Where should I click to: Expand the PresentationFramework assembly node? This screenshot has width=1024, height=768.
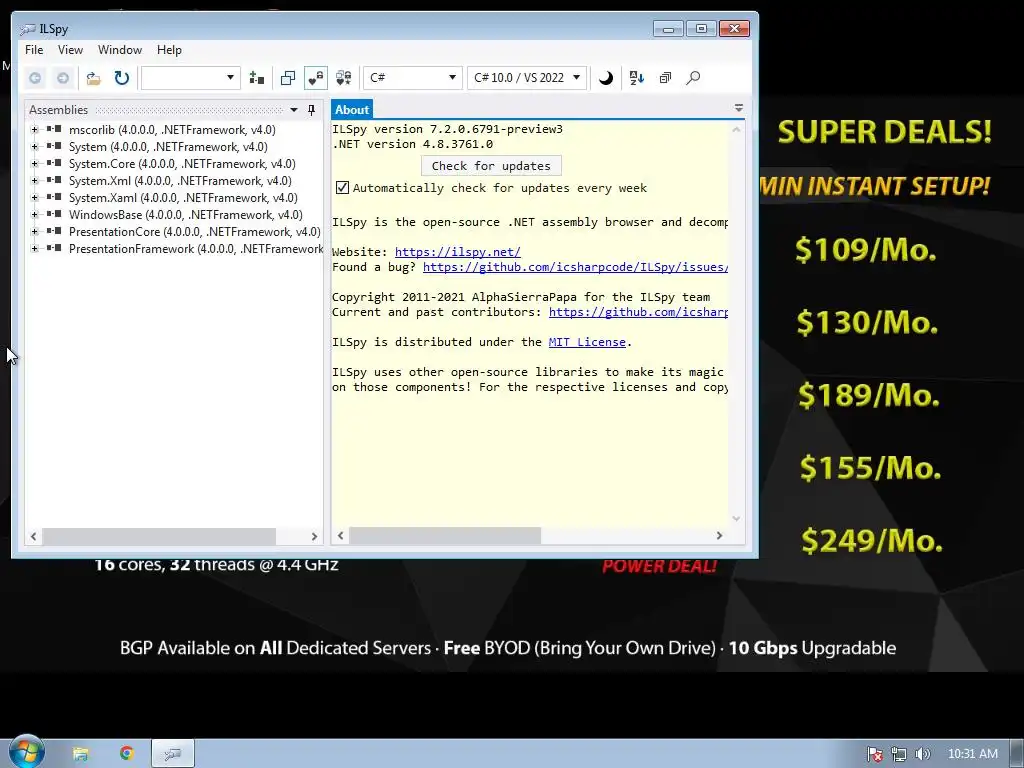[x=35, y=249]
